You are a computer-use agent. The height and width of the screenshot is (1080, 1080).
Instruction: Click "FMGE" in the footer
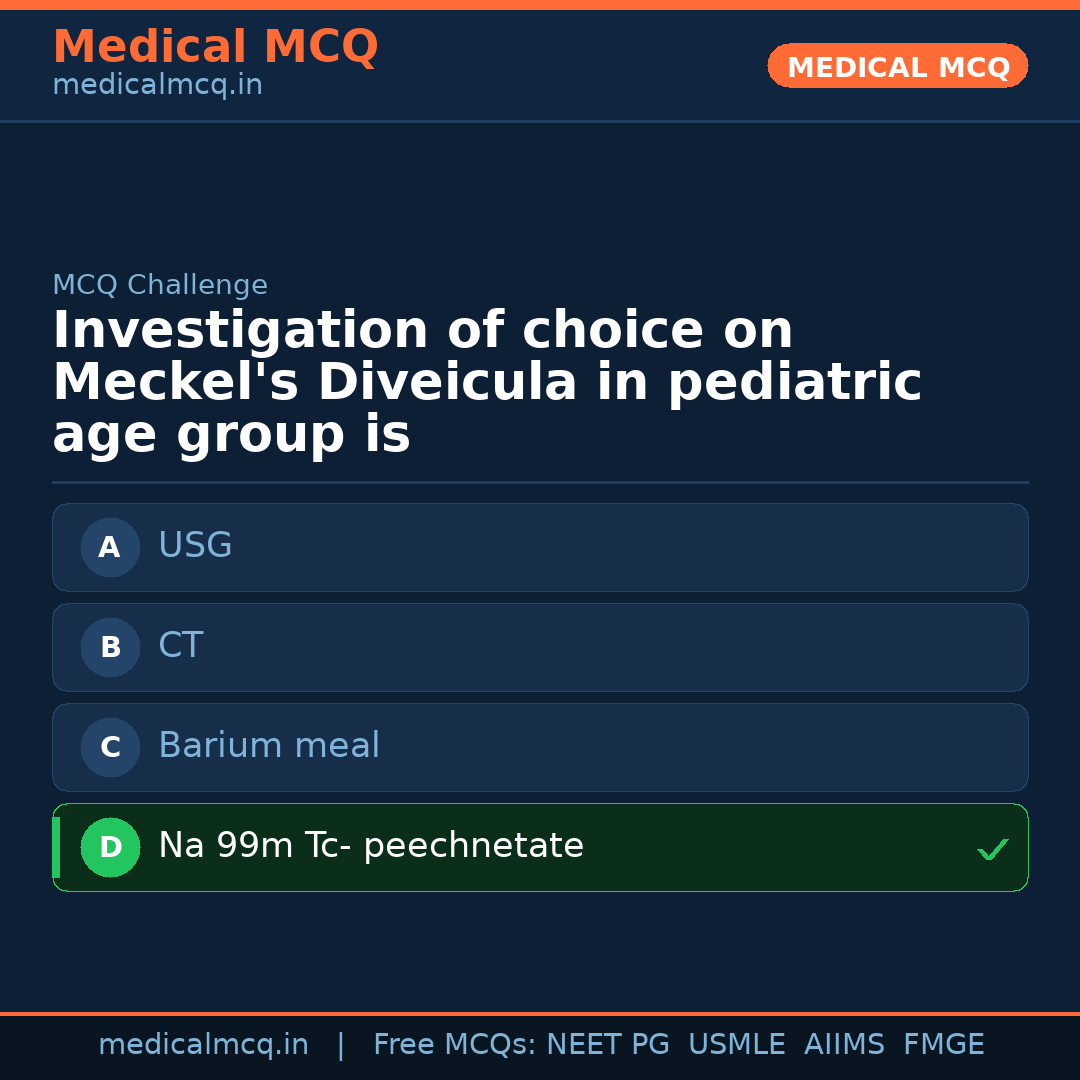point(943,1045)
